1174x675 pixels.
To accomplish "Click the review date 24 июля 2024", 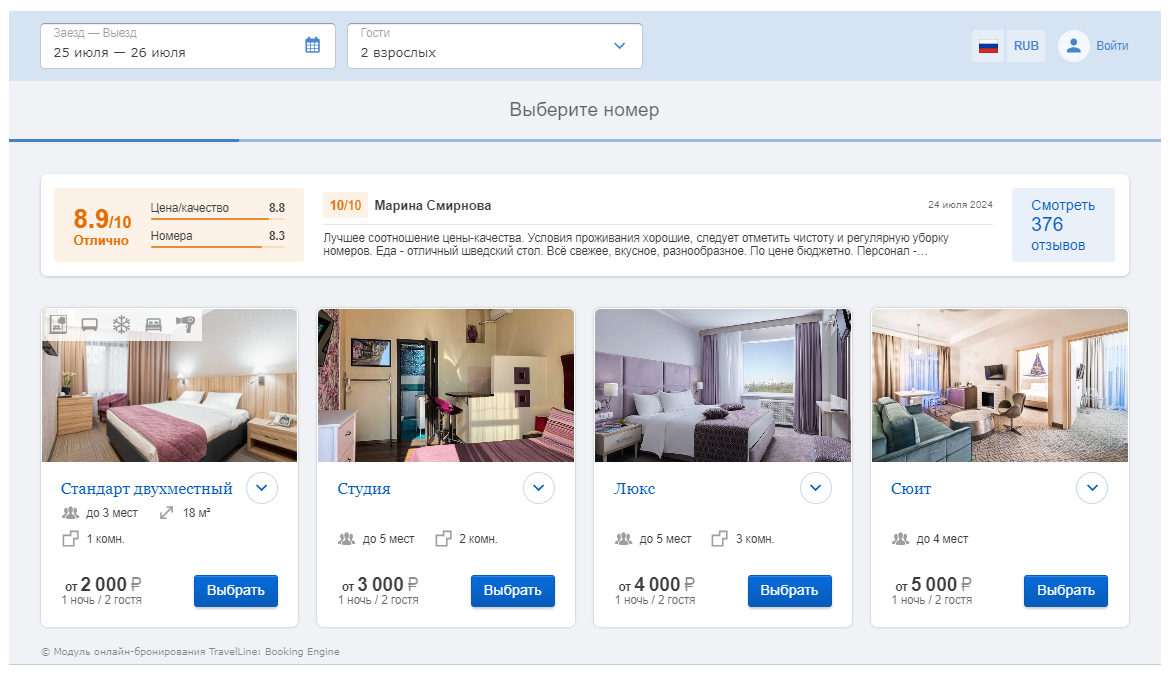I will pyautogui.click(x=960, y=204).
